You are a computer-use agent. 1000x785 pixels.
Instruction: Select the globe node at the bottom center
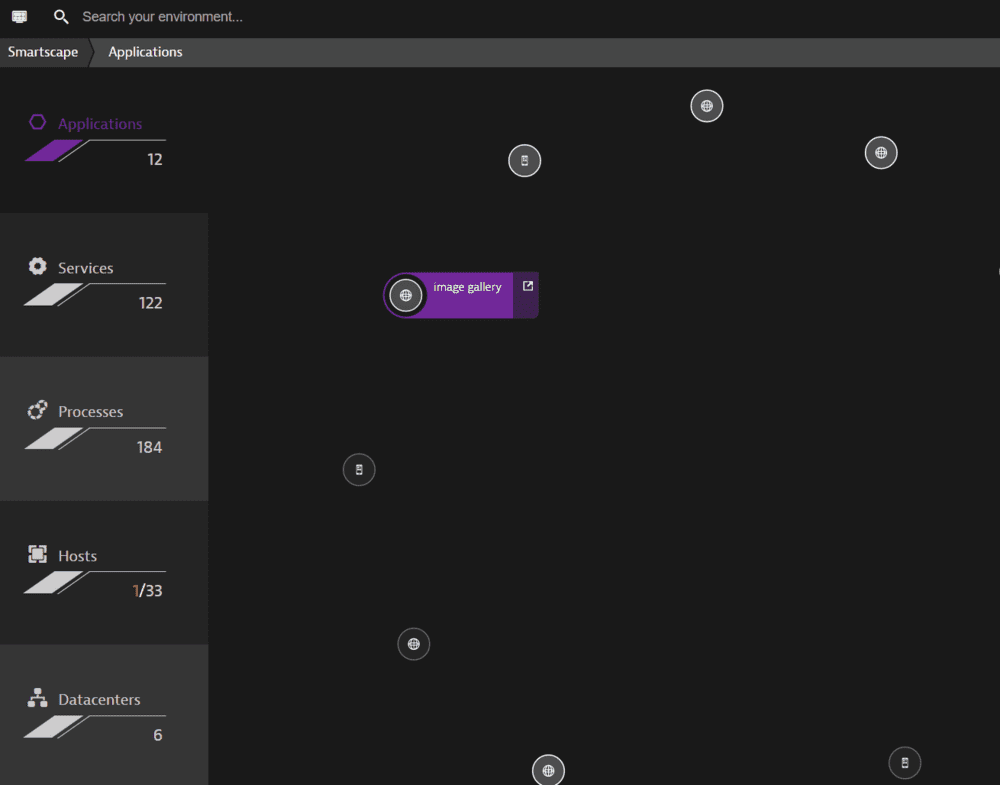tap(548, 770)
